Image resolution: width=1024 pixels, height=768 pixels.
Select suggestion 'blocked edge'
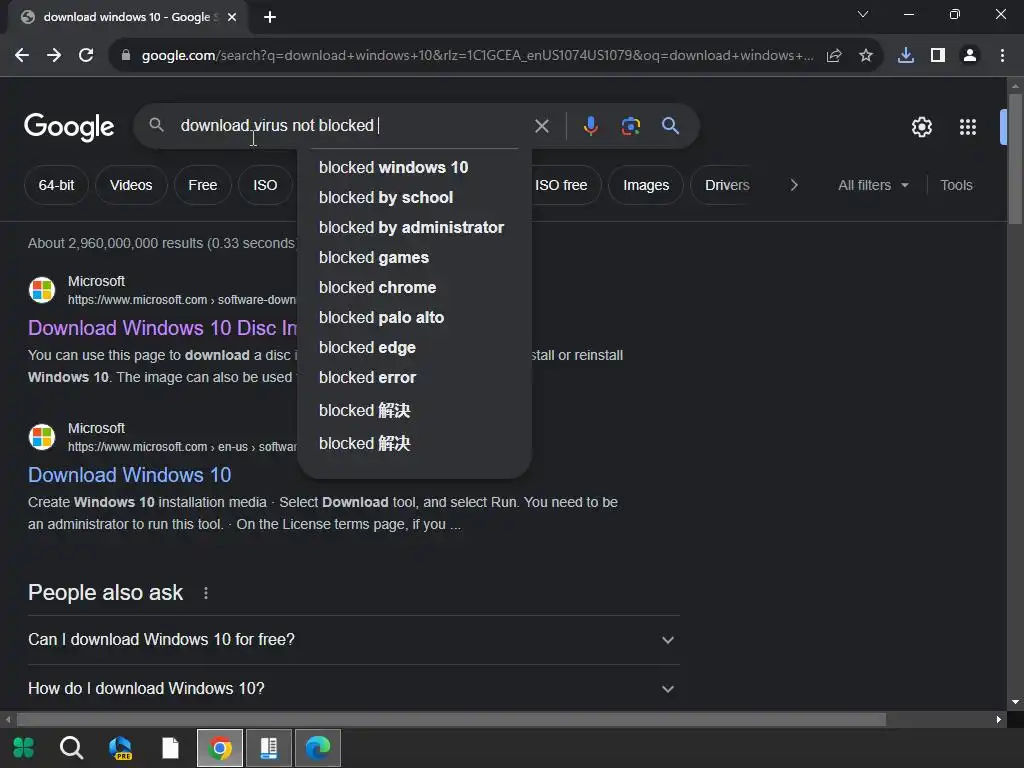click(x=414, y=347)
